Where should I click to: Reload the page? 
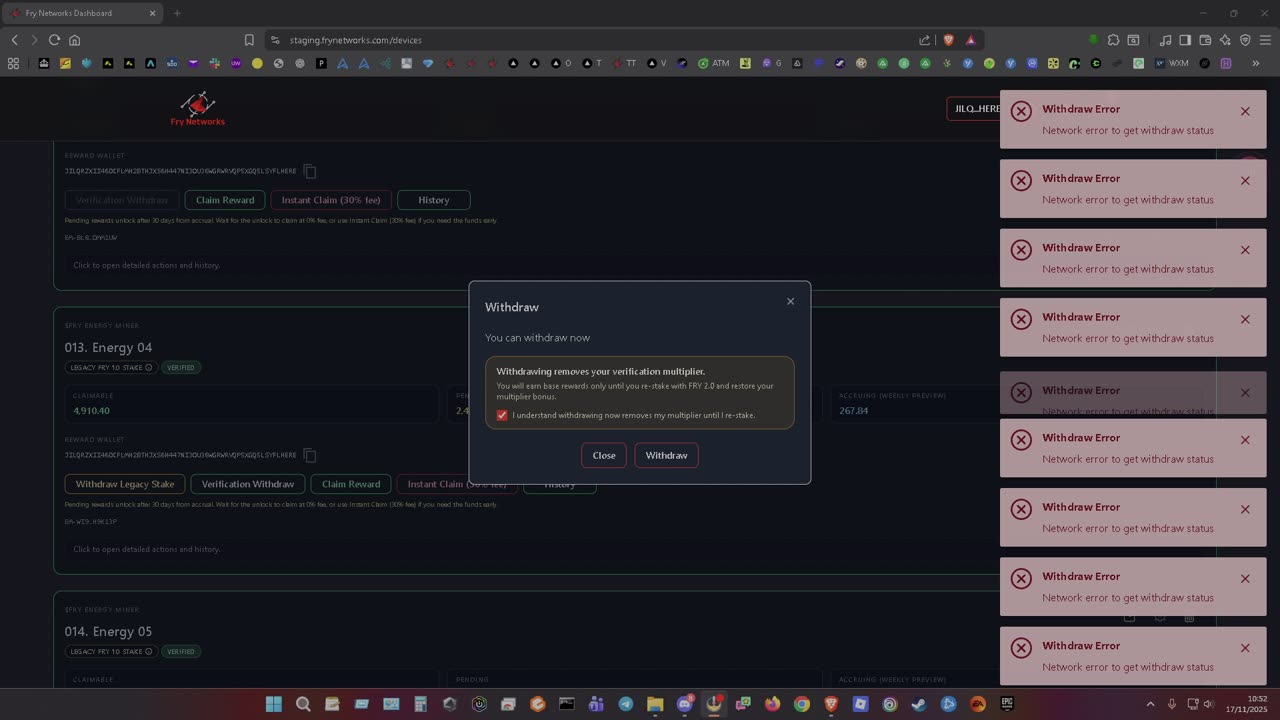54,40
